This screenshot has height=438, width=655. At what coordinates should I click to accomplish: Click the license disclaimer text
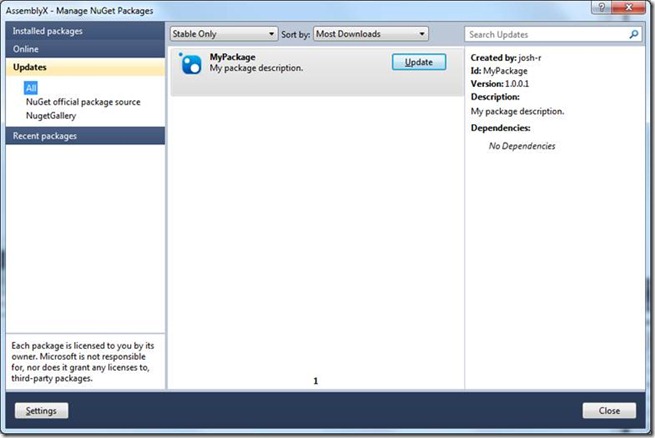(x=83, y=362)
